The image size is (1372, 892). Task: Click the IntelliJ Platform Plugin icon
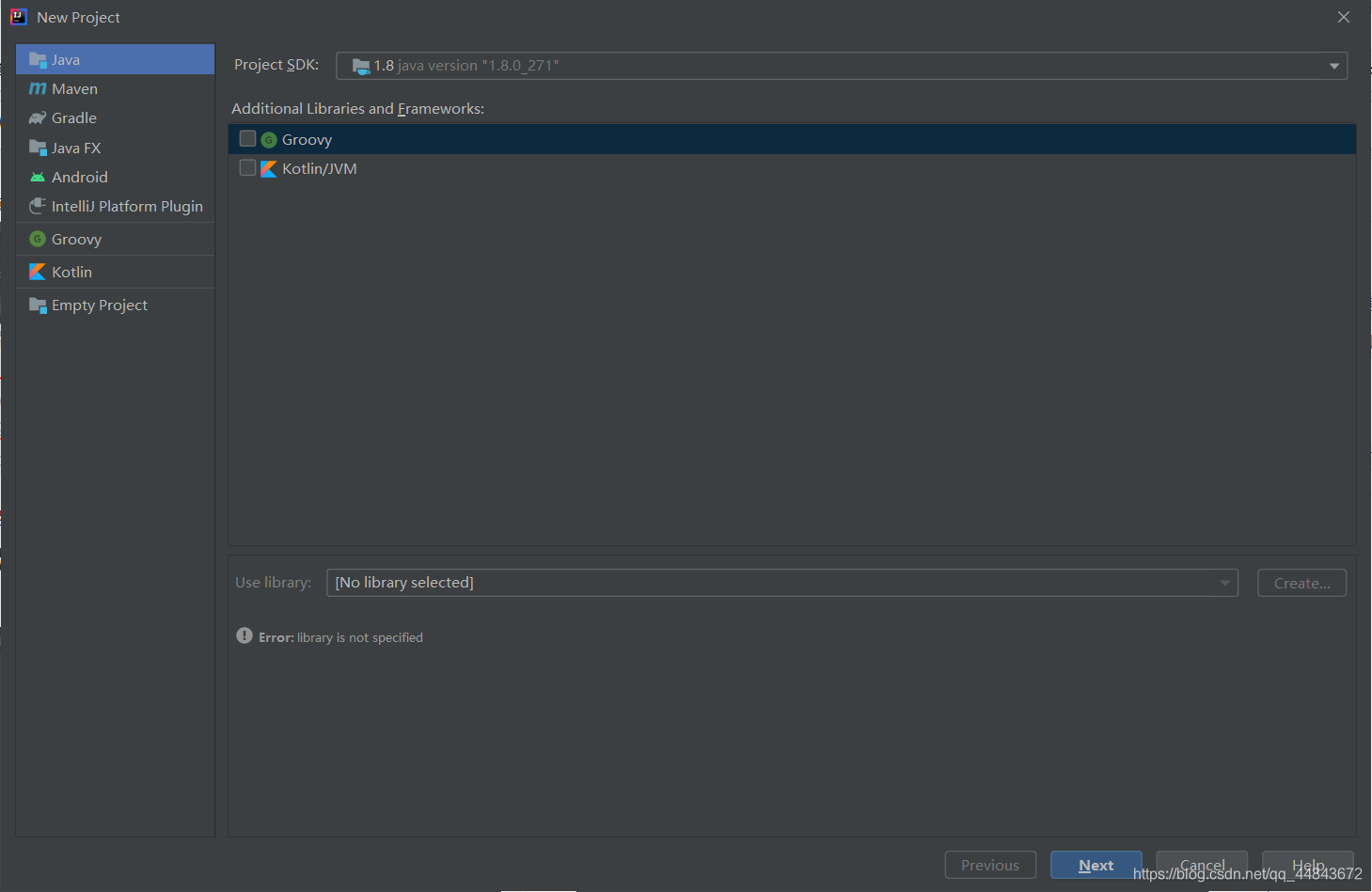(x=38, y=206)
